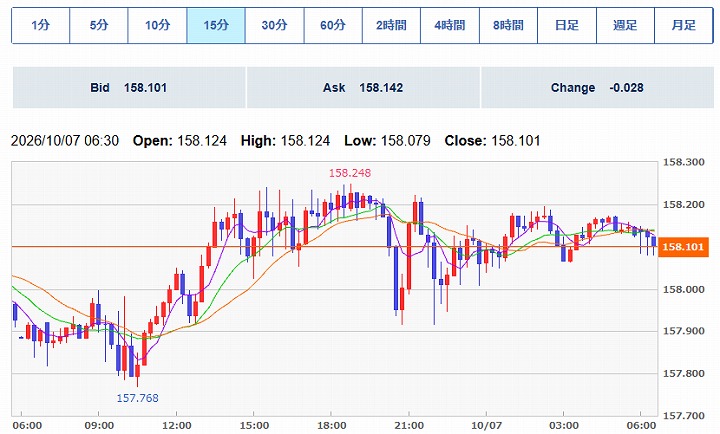
Task: Click the 09:00 time axis label
Action: coord(99,426)
